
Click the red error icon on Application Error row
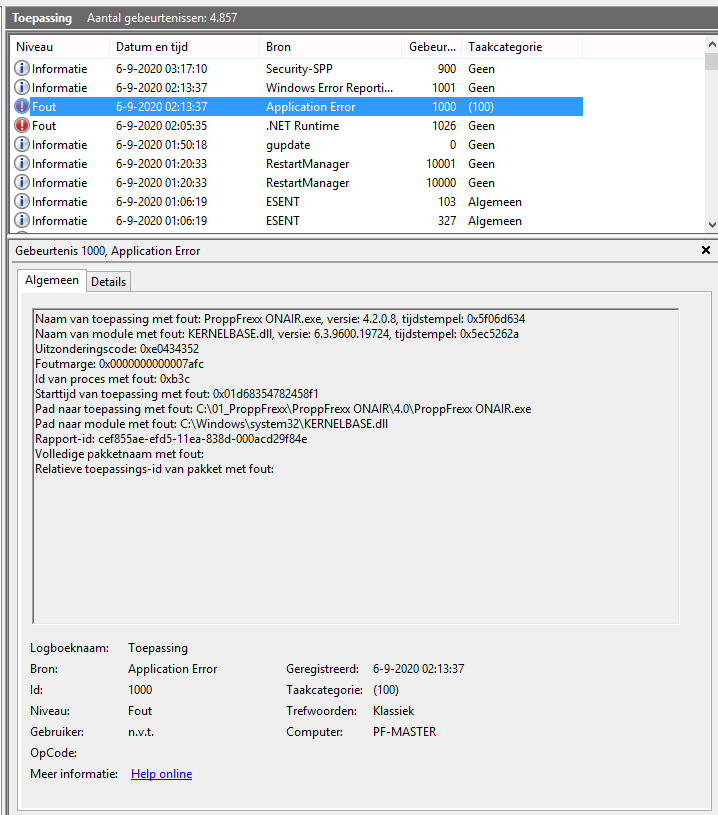22,107
